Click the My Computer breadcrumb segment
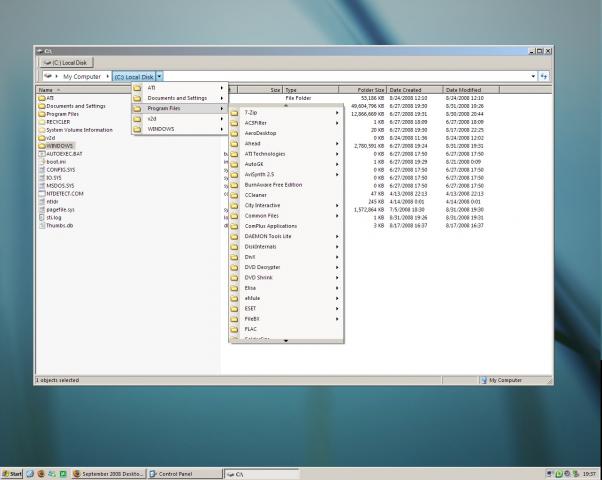Viewport: 602px width, 480px height. (82, 76)
